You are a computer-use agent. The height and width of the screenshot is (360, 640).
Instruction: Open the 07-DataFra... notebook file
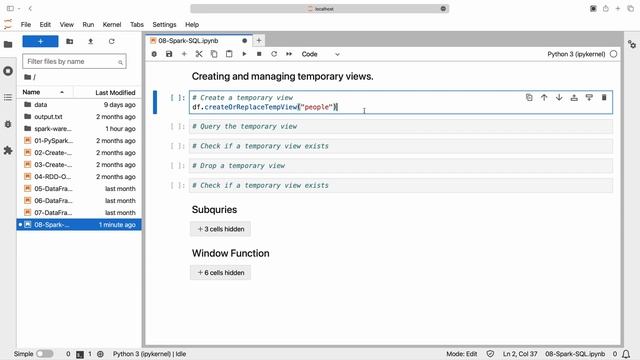(79, 213)
